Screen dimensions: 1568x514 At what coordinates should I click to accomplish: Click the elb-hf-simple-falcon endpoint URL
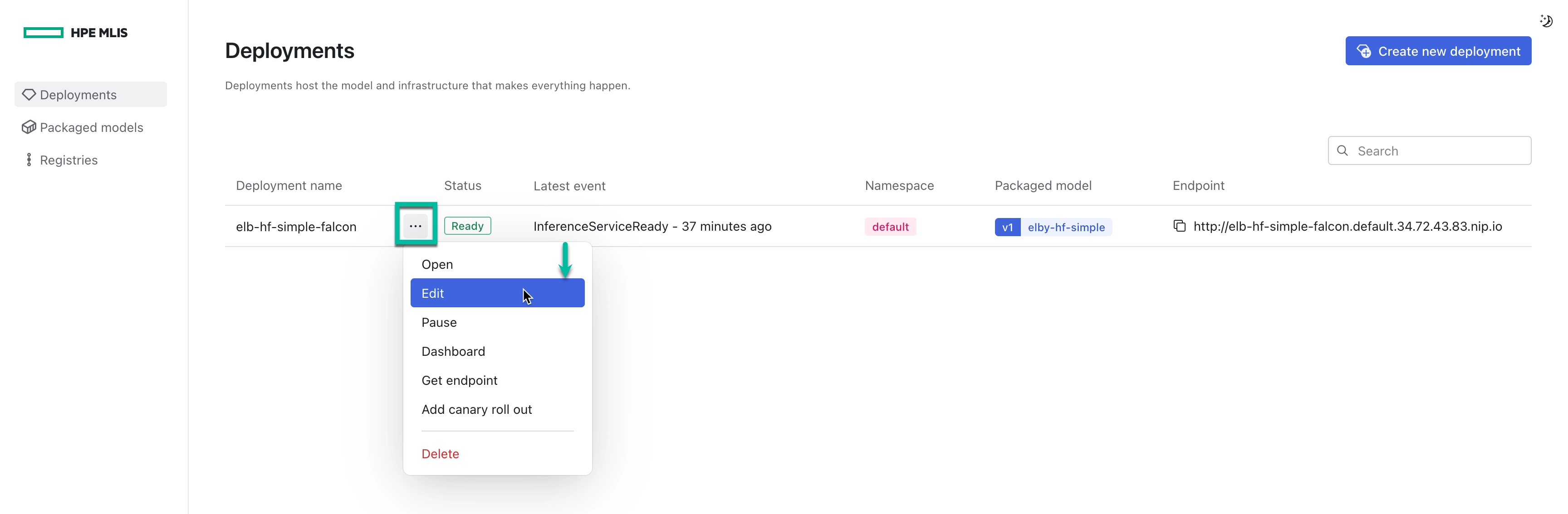pos(1347,226)
